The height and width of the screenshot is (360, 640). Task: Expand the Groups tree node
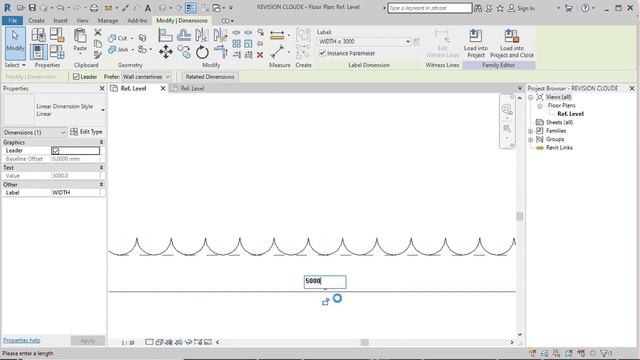click(531, 140)
